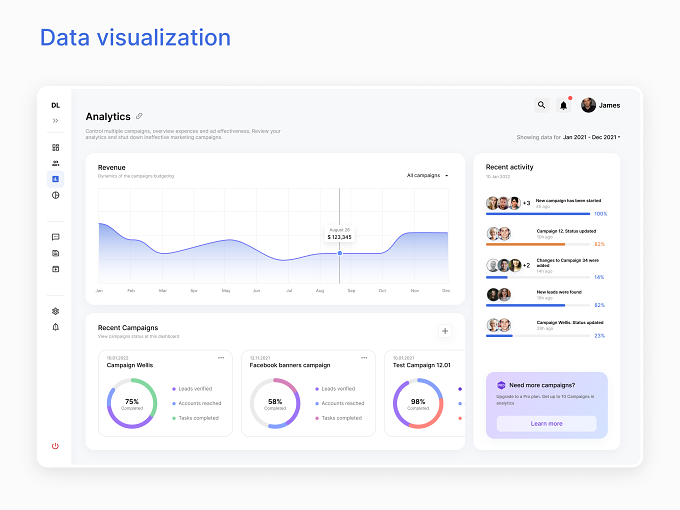Click the dashboard grid icon in sidebar
Image resolution: width=680 pixels, height=510 pixels.
pyautogui.click(x=56, y=147)
